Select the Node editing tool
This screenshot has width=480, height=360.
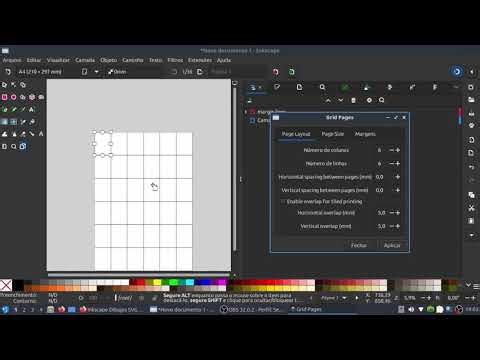[x=14, y=85]
